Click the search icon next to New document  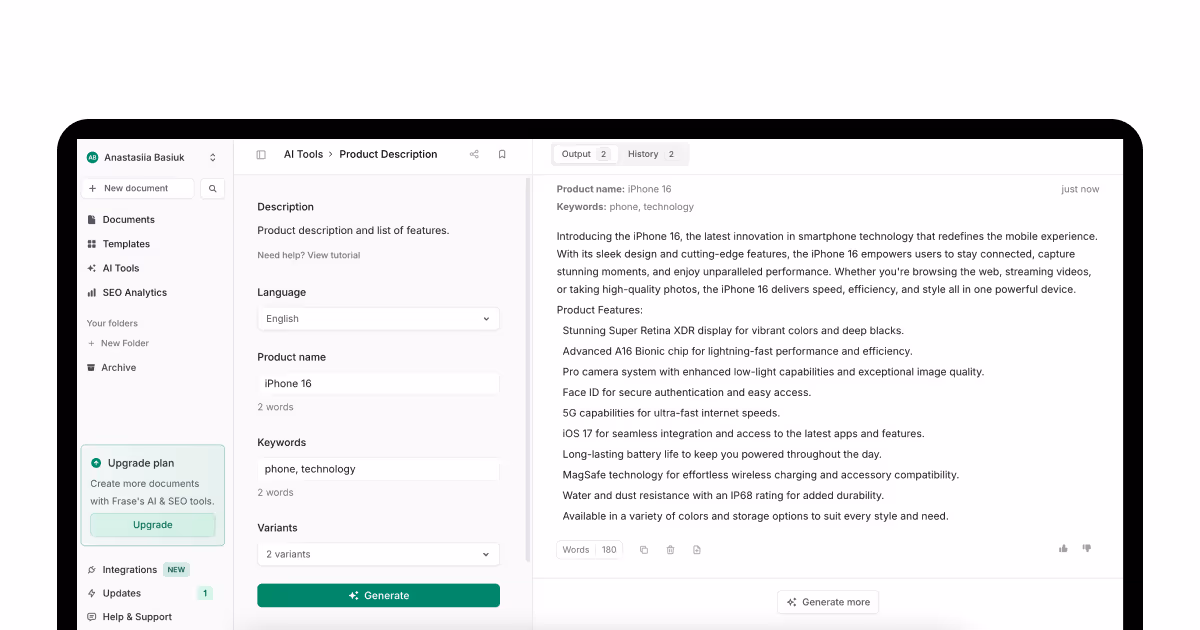(x=212, y=188)
